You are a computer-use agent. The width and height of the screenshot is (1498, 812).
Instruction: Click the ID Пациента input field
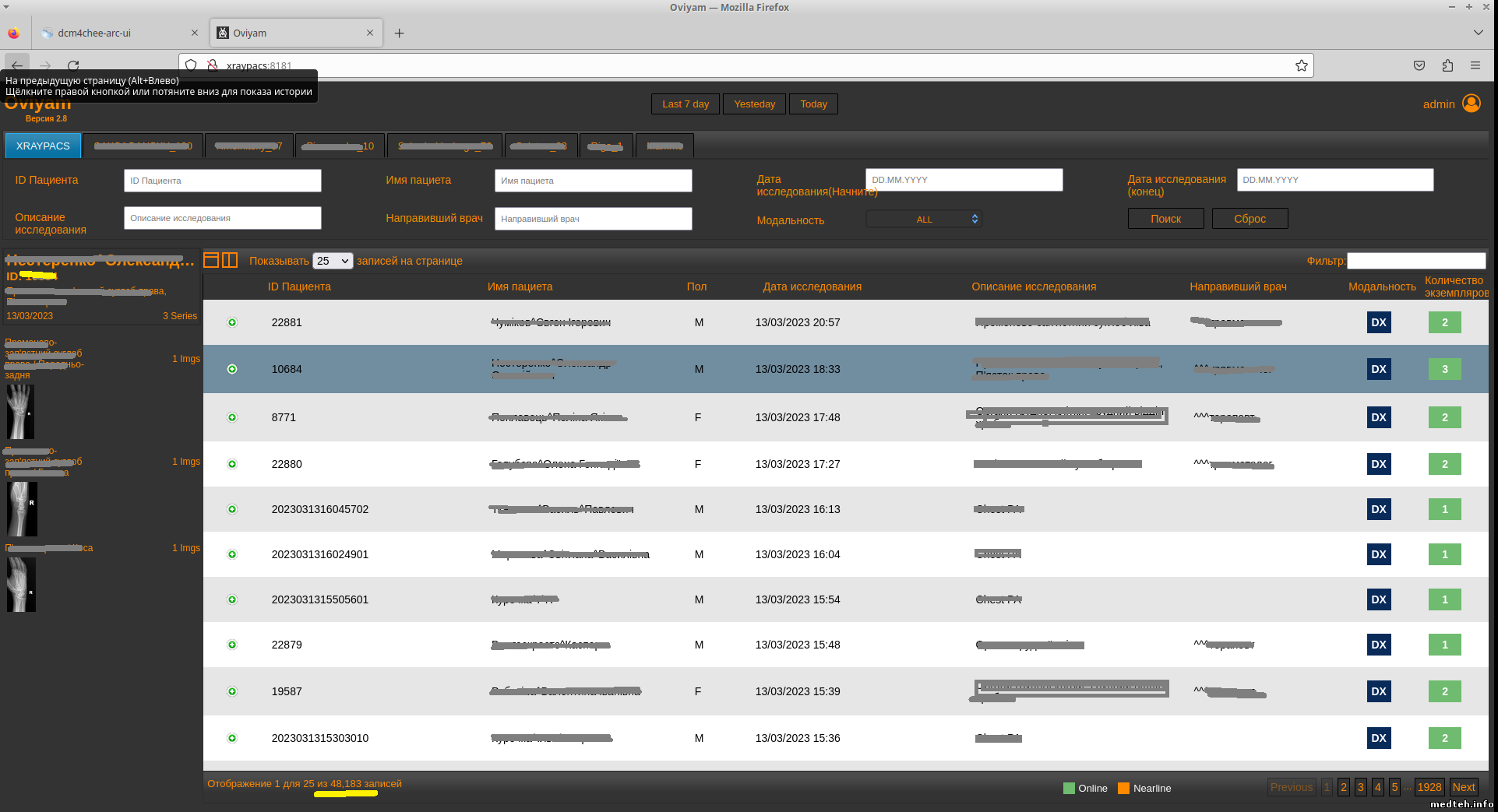click(x=222, y=181)
